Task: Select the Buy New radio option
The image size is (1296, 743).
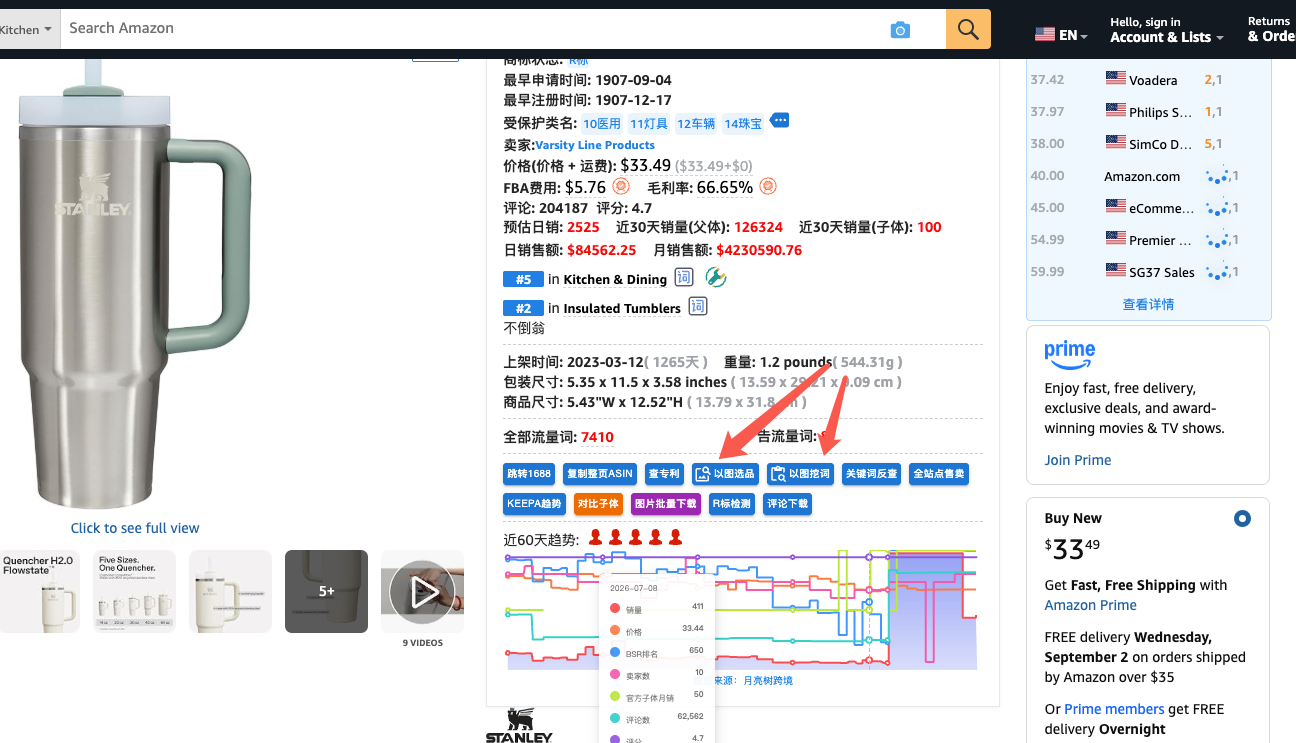Action: [1242, 518]
